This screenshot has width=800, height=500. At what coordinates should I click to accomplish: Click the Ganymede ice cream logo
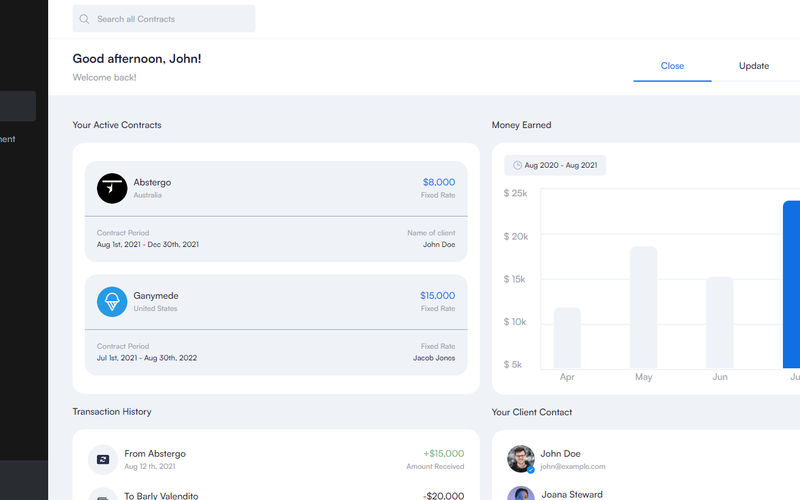point(112,302)
